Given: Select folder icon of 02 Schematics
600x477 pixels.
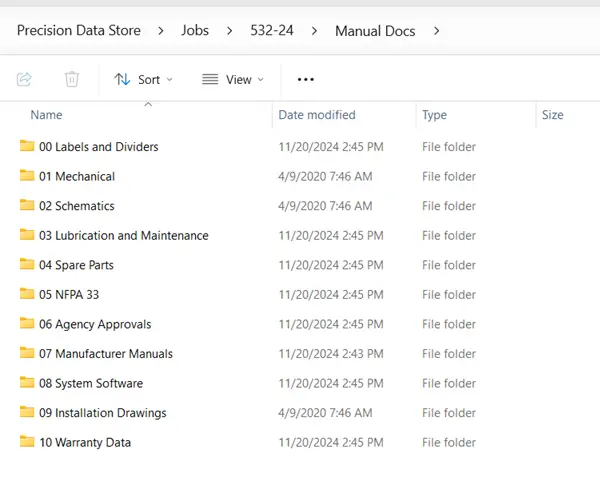Looking at the screenshot, I should 27,205.
